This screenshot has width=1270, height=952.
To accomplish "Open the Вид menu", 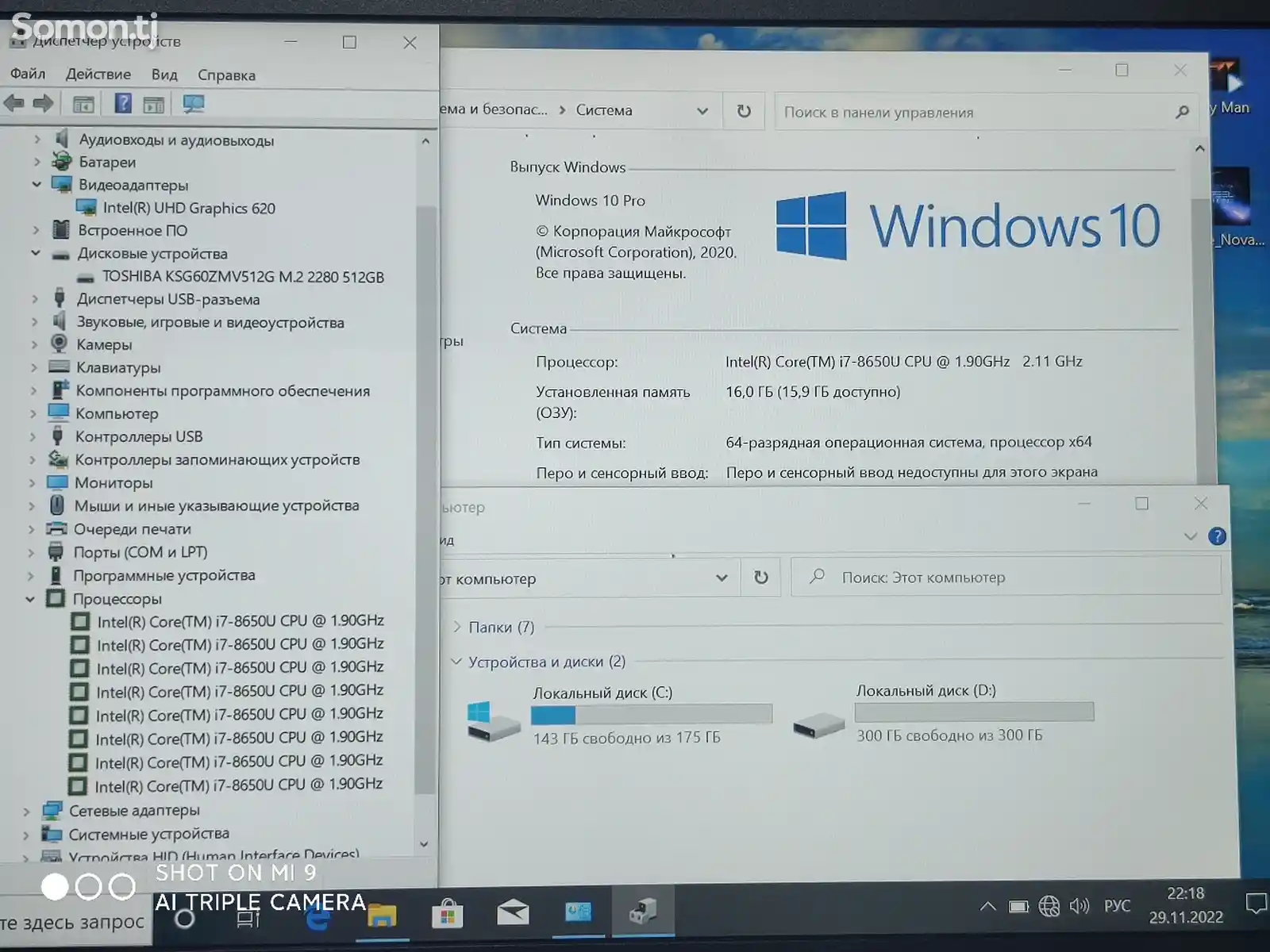I will click(164, 75).
